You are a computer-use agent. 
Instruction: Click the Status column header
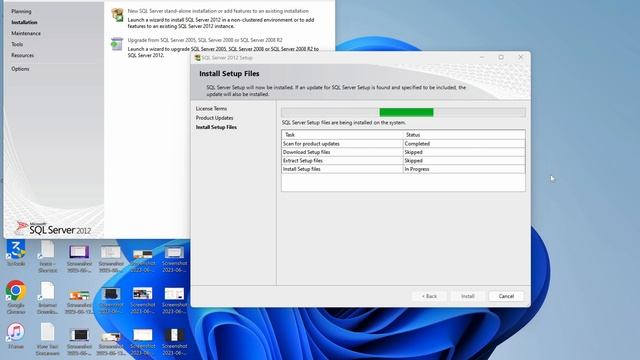(464, 135)
